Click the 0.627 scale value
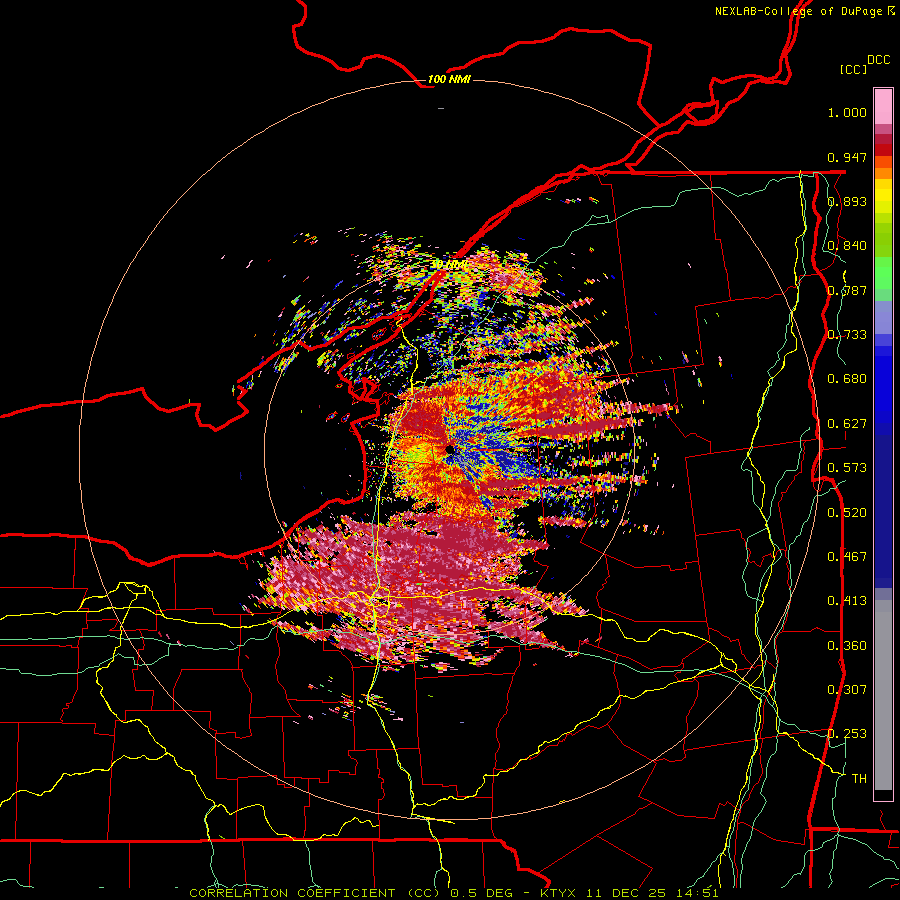 point(847,424)
